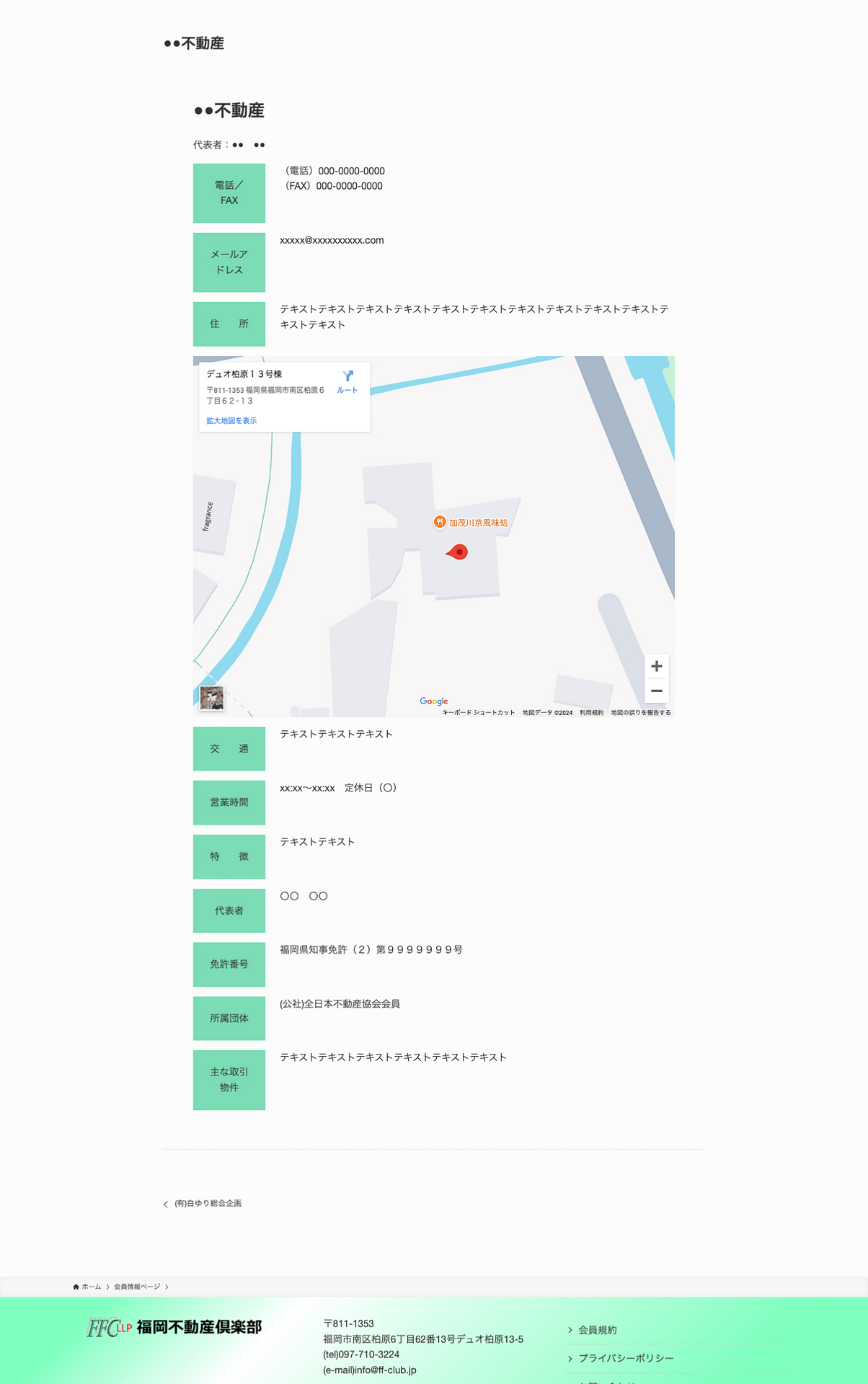Viewport: 868px width, 1384px height.
Task: Open 会員規約 in footer menu
Action: click(x=598, y=1330)
